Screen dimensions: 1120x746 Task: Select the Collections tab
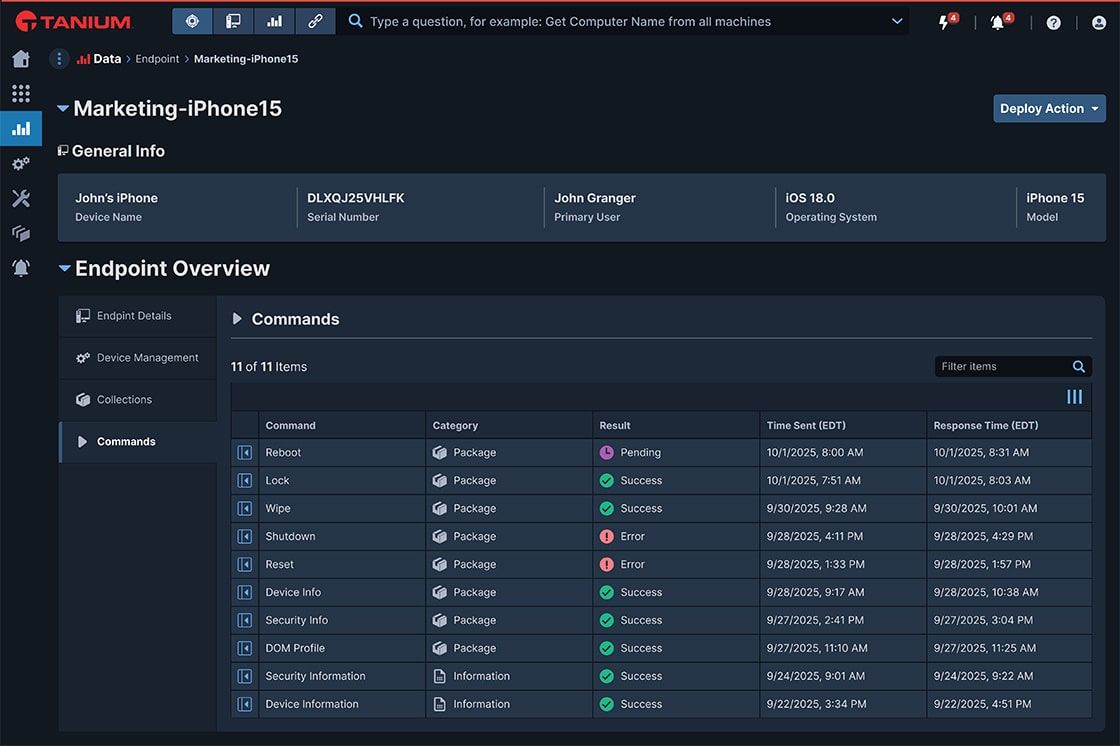coord(138,399)
